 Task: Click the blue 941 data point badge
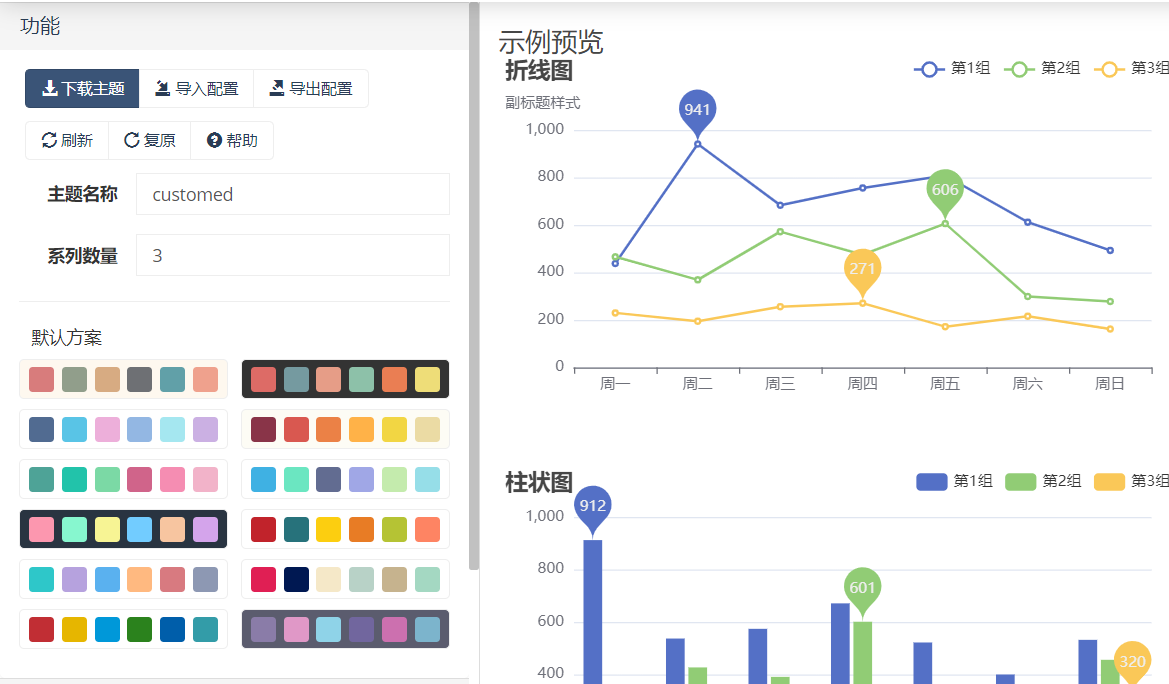point(697,110)
